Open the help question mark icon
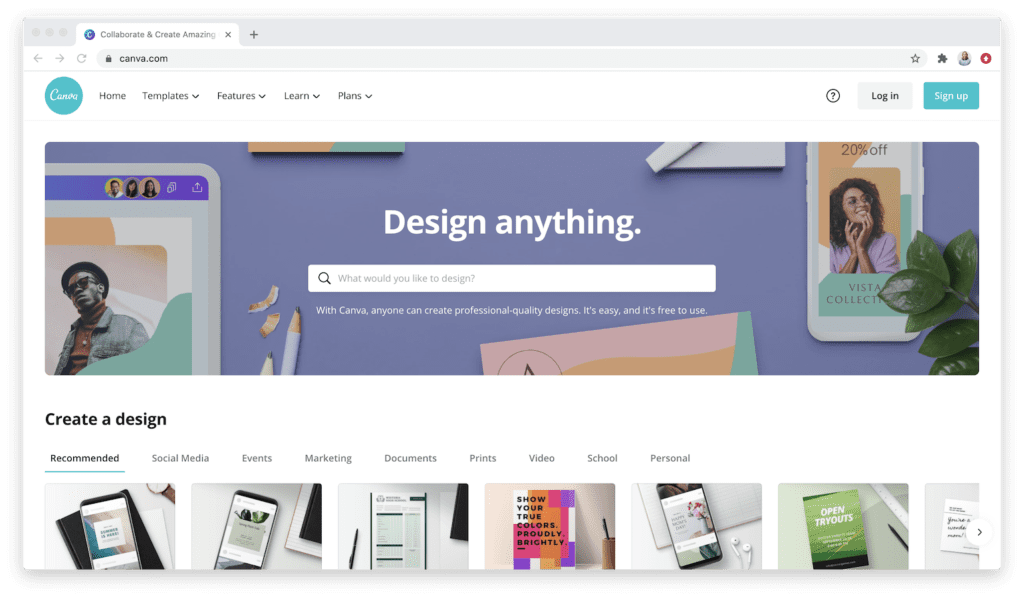1024x598 pixels. pos(833,96)
